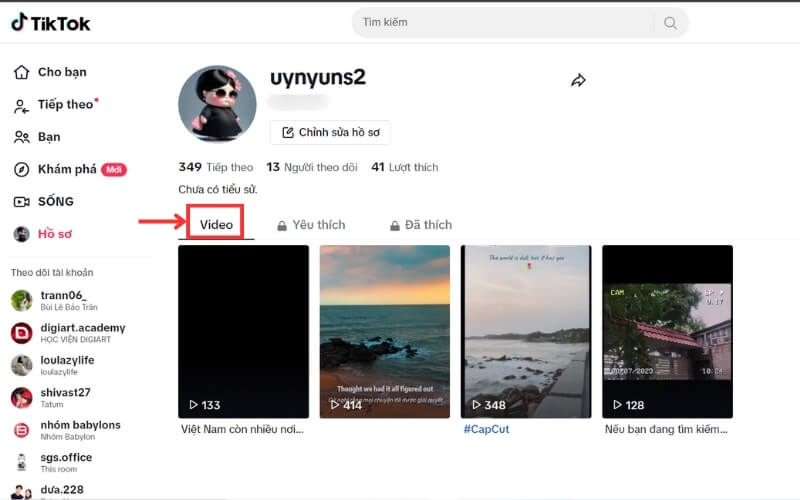
Task: Click Chỉnh sửa hồ sơ button
Action: pyautogui.click(x=331, y=133)
